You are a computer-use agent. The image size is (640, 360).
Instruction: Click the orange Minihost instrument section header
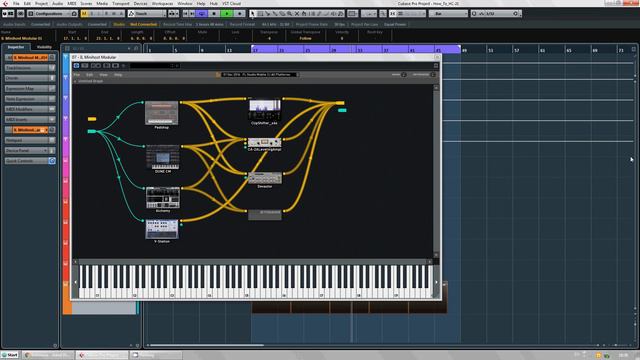(x=30, y=130)
